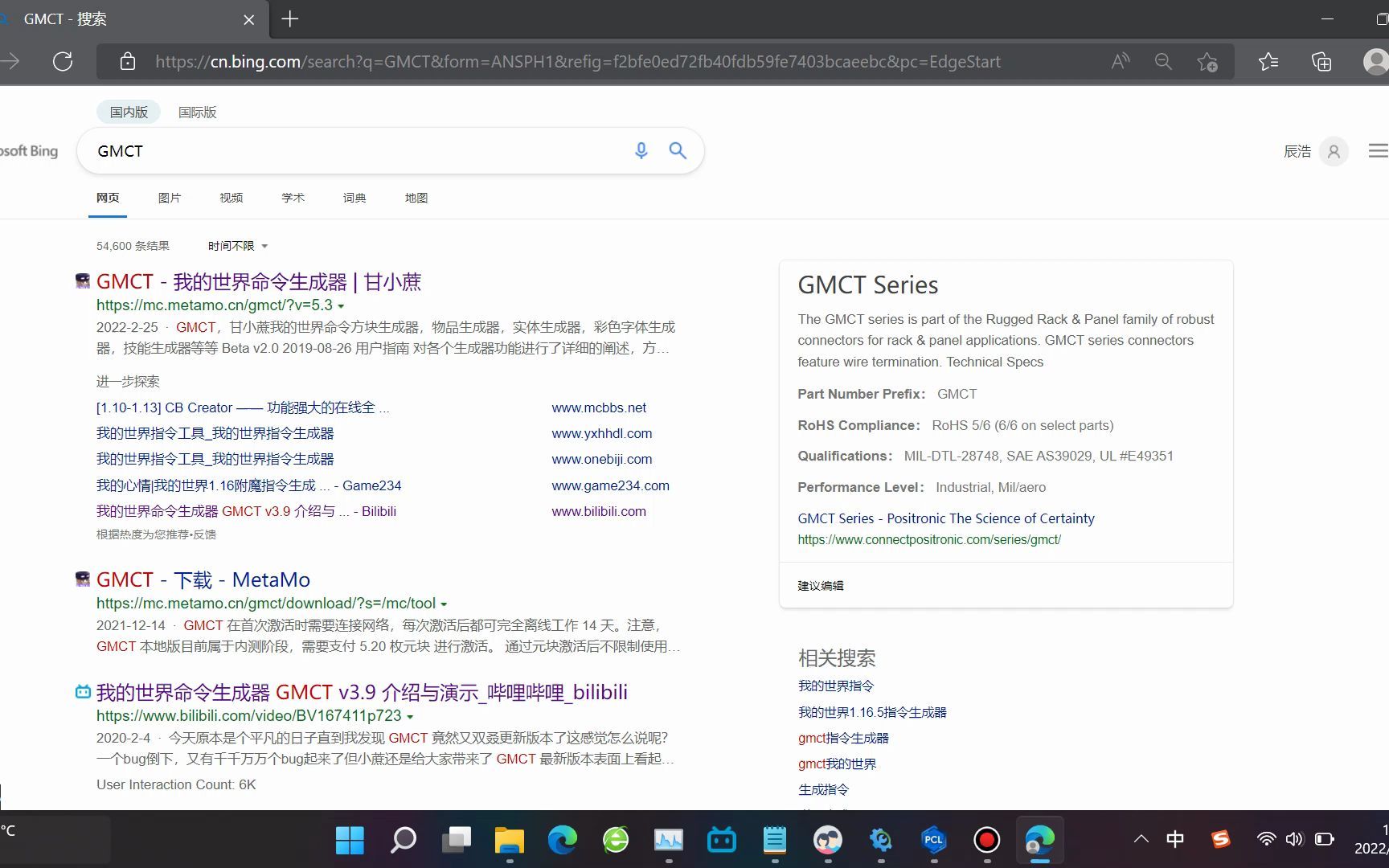The width and height of the screenshot is (1389, 868).
Task: Click the microphone voice search icon
Action: coord(641,150)
